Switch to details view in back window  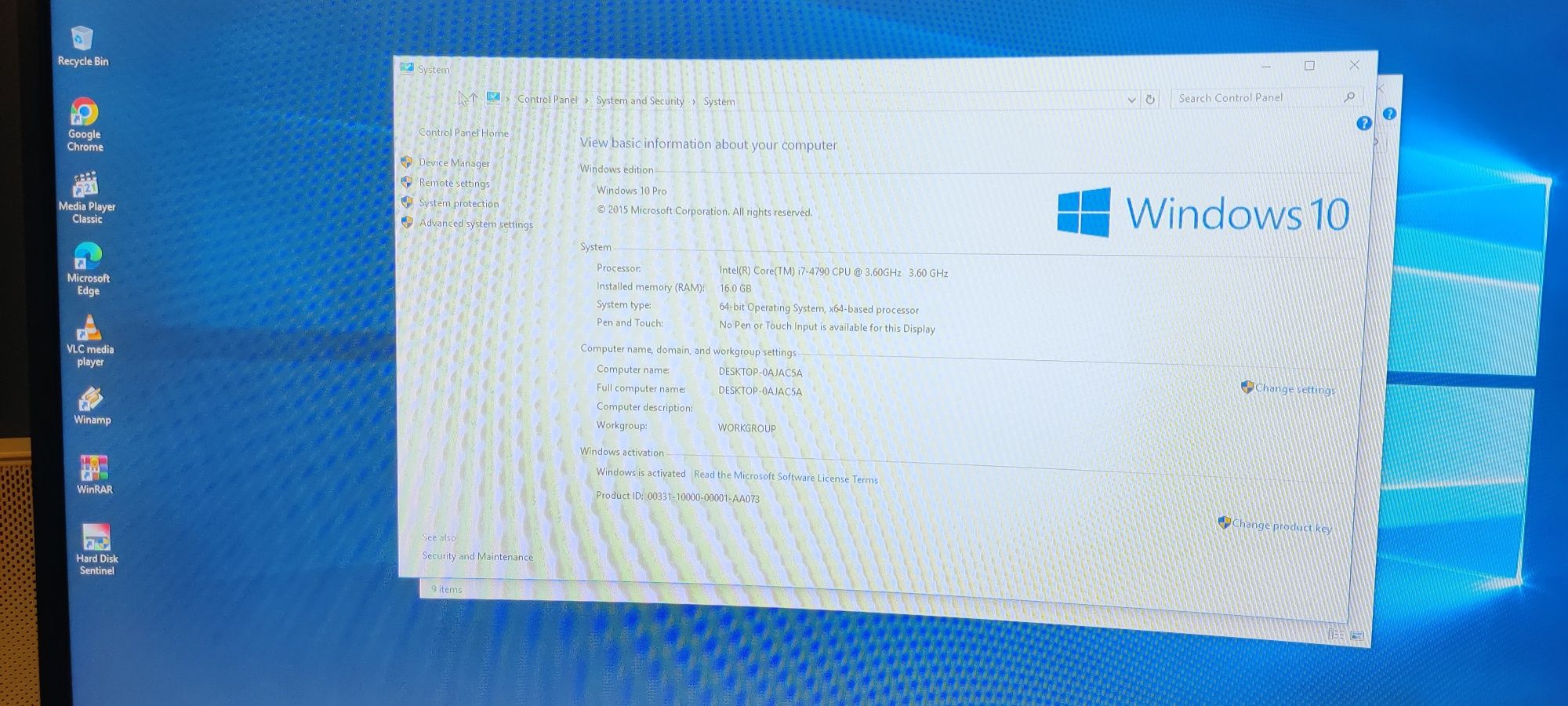coord(1336,634)
